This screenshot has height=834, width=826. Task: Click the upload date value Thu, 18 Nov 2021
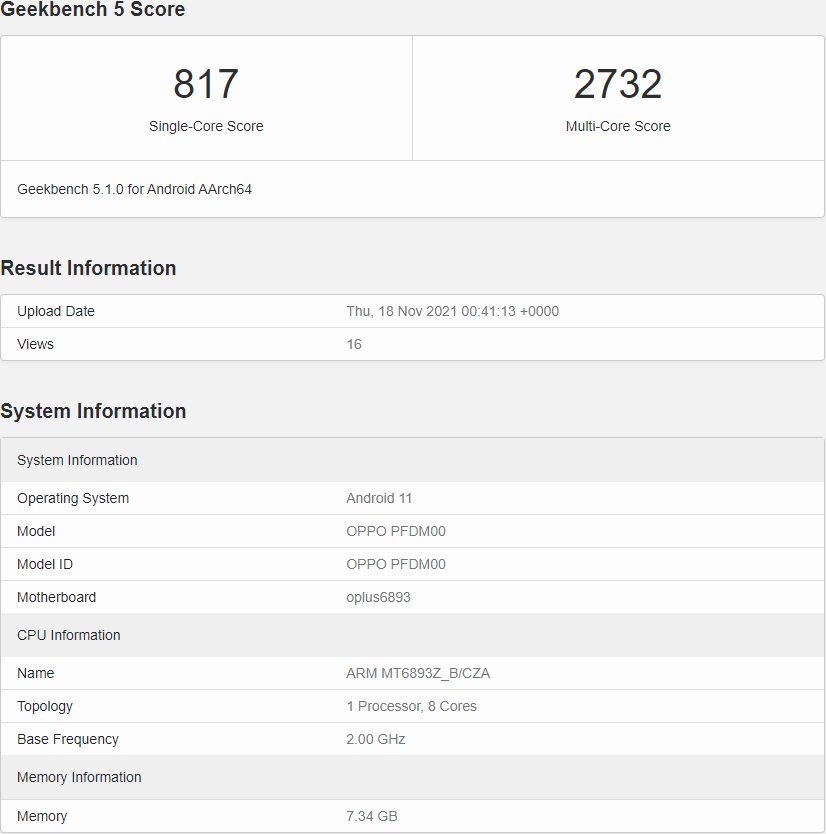(452, 311)
